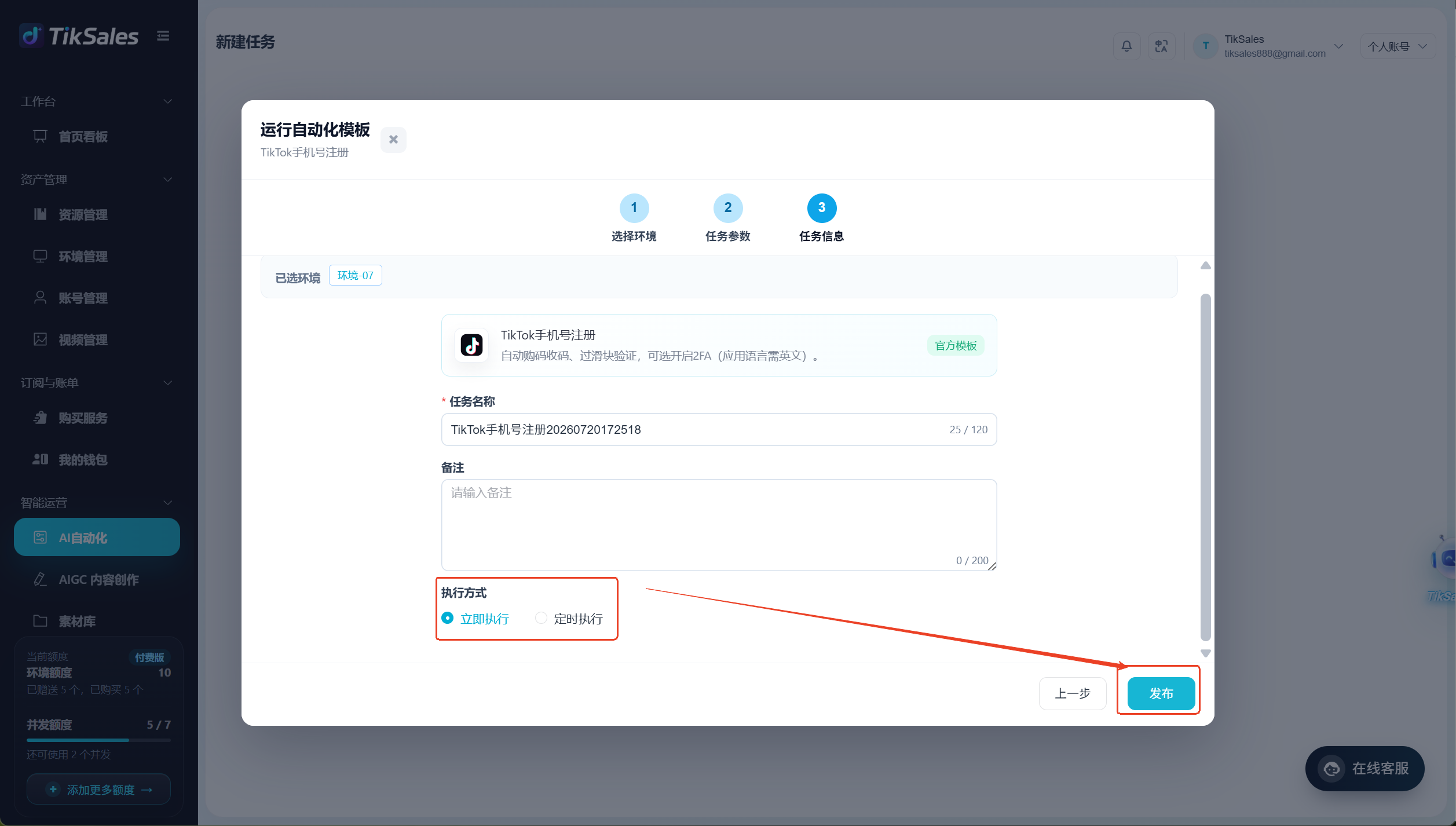
Task: Click the 发布 publish button
Action: click(1161, 693)
